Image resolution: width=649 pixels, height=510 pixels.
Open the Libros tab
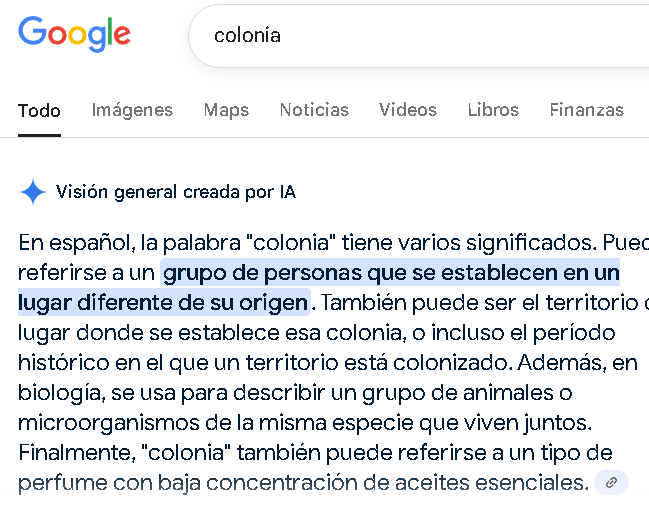point(493,110)
